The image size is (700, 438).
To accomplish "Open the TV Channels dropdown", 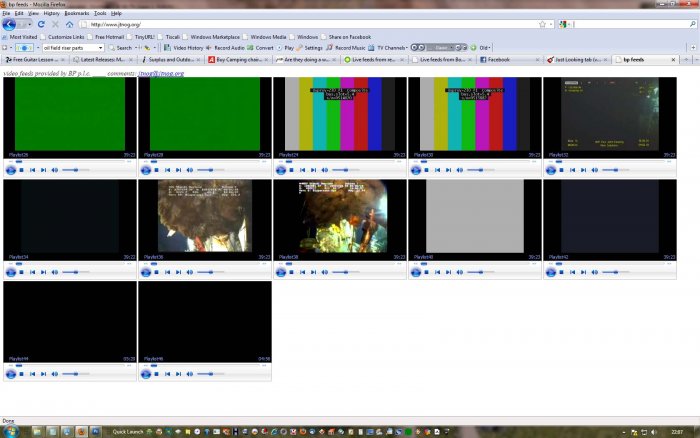I will 406,47.
